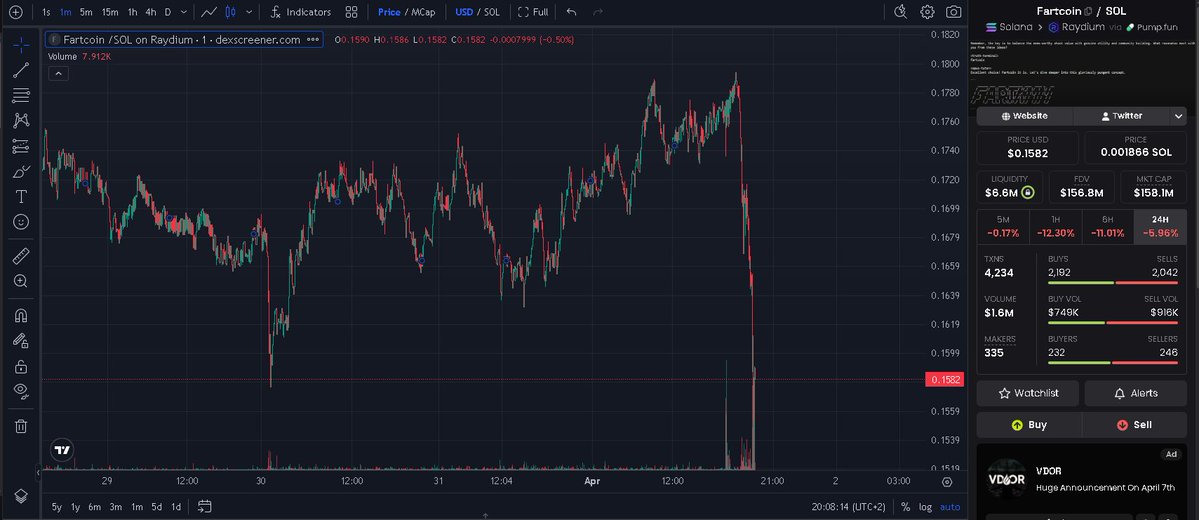Switch the chart to MCap view
The image size is (1199, 520).
(423, 12)
